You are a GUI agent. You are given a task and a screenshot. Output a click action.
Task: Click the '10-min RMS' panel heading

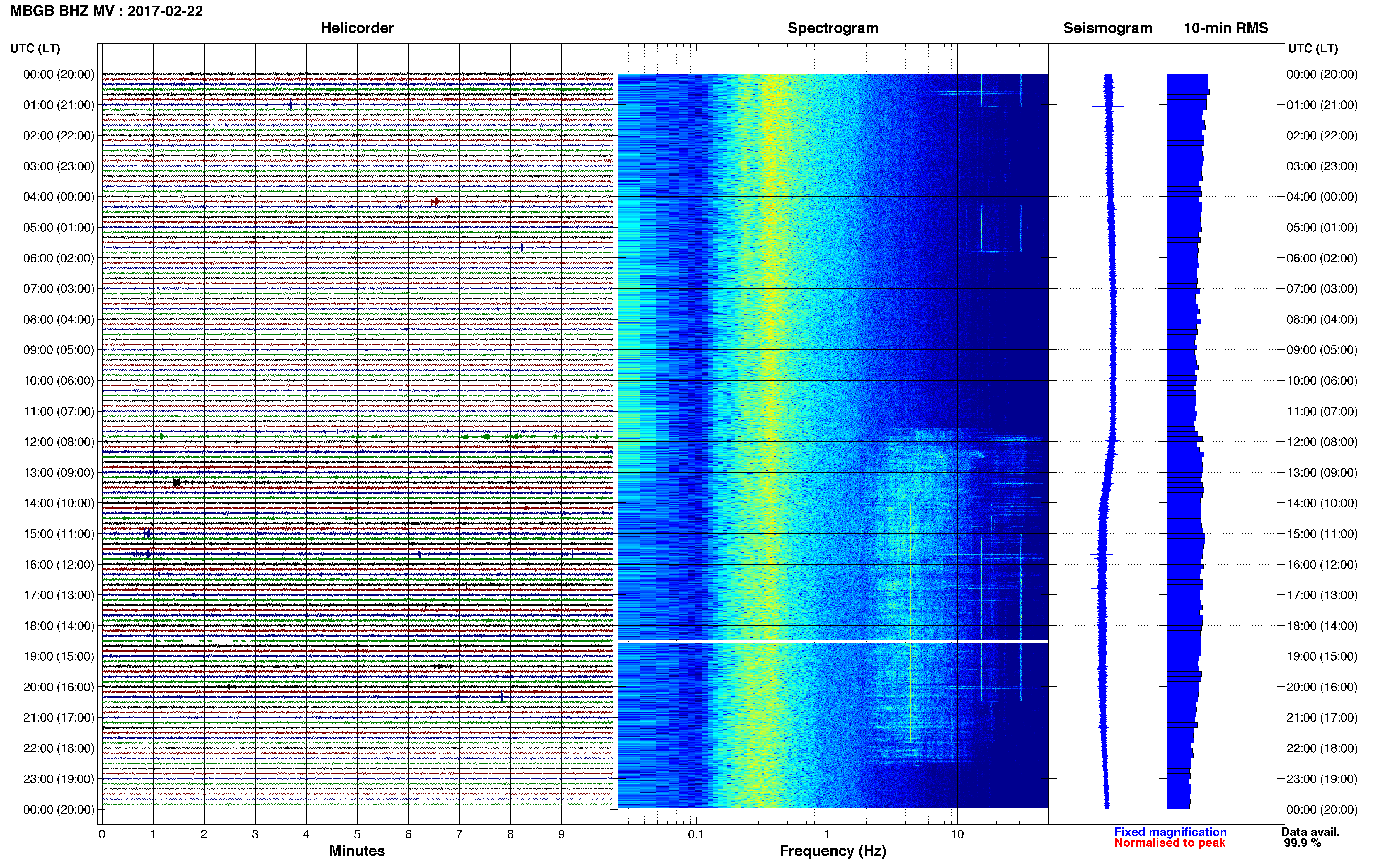1226,28
